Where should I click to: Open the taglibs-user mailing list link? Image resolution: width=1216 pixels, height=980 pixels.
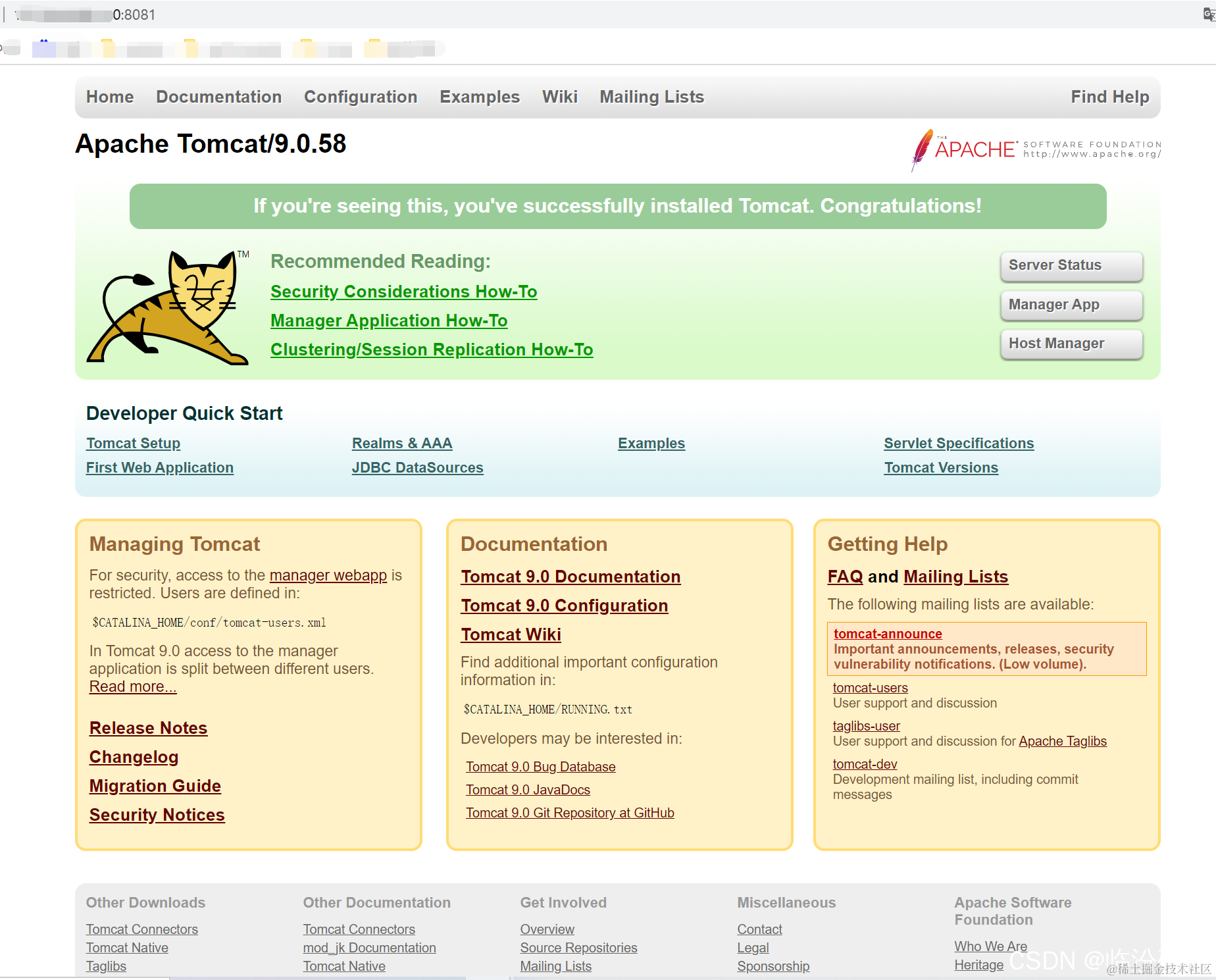pyautogui.click(x=866, y=726)
